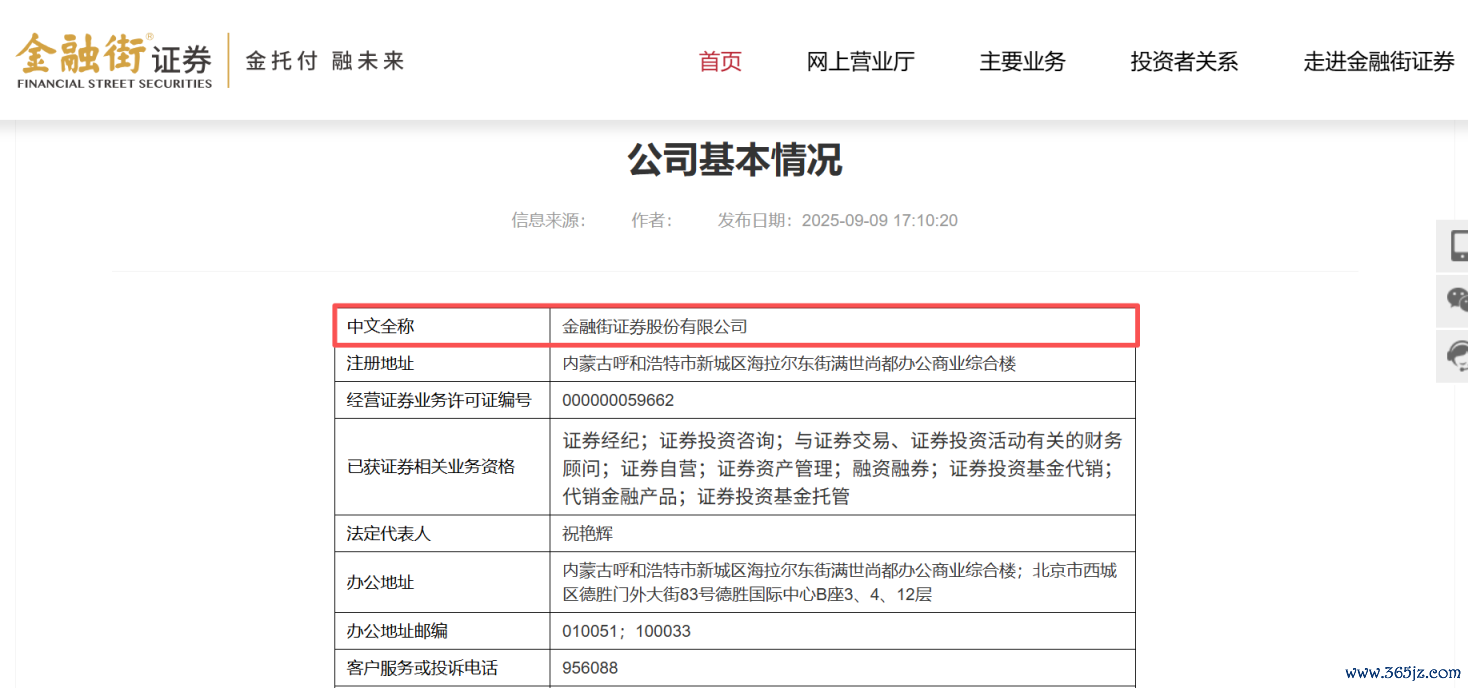Select the 注册地址 row label

[380, 363]
